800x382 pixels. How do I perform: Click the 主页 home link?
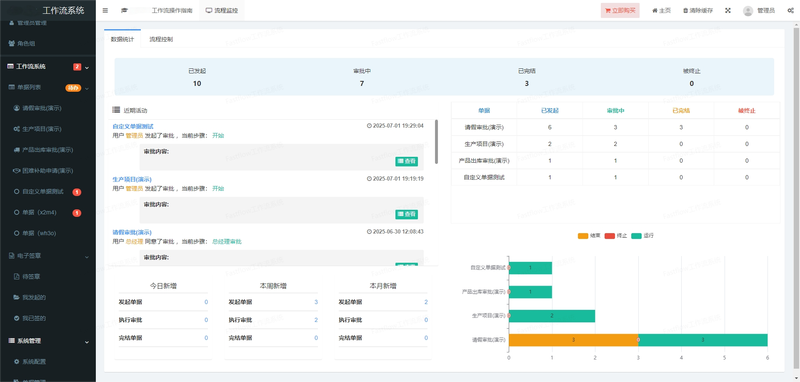click(x=661, y=10)
